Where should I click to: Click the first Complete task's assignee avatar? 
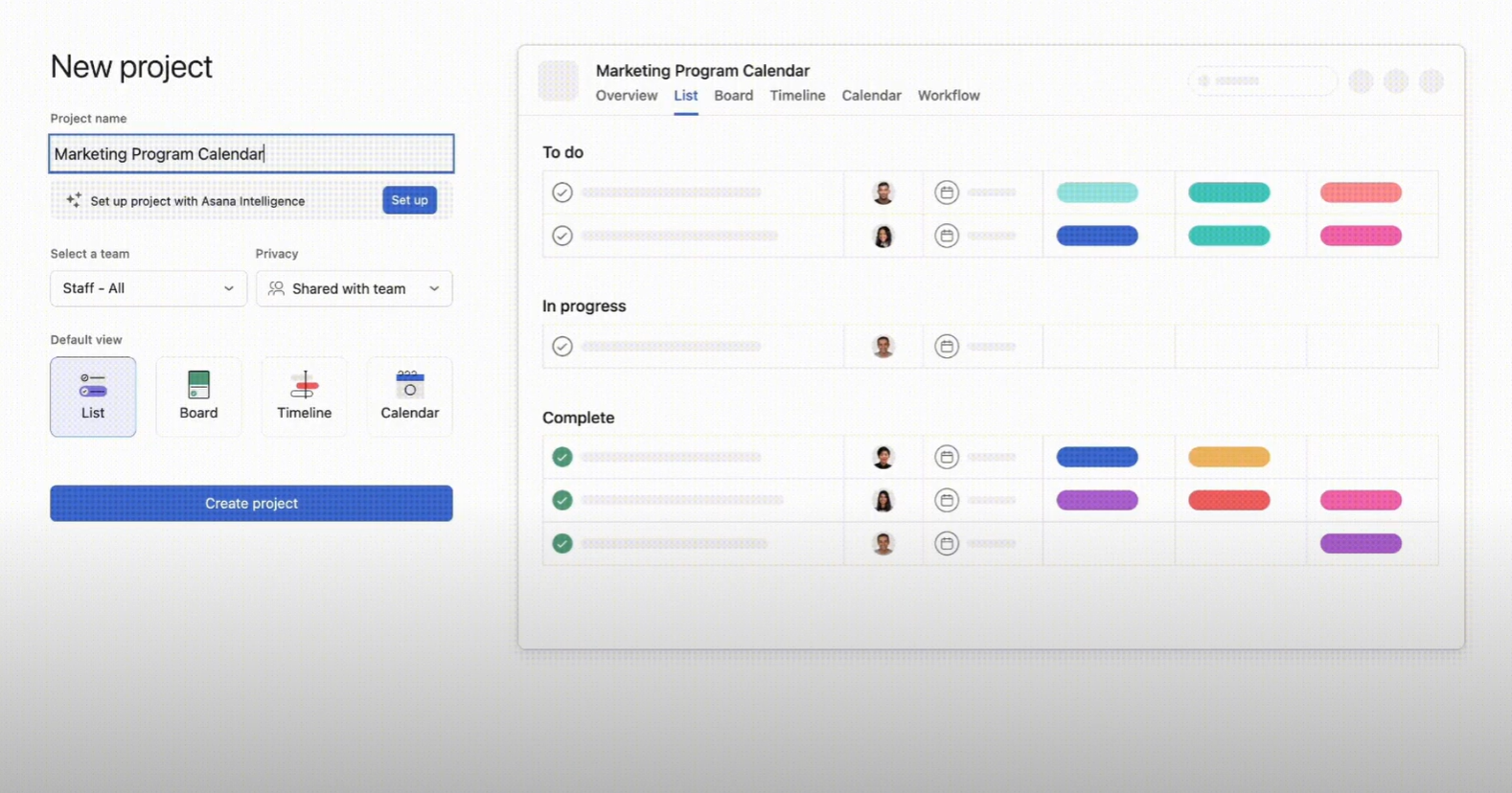883,457
